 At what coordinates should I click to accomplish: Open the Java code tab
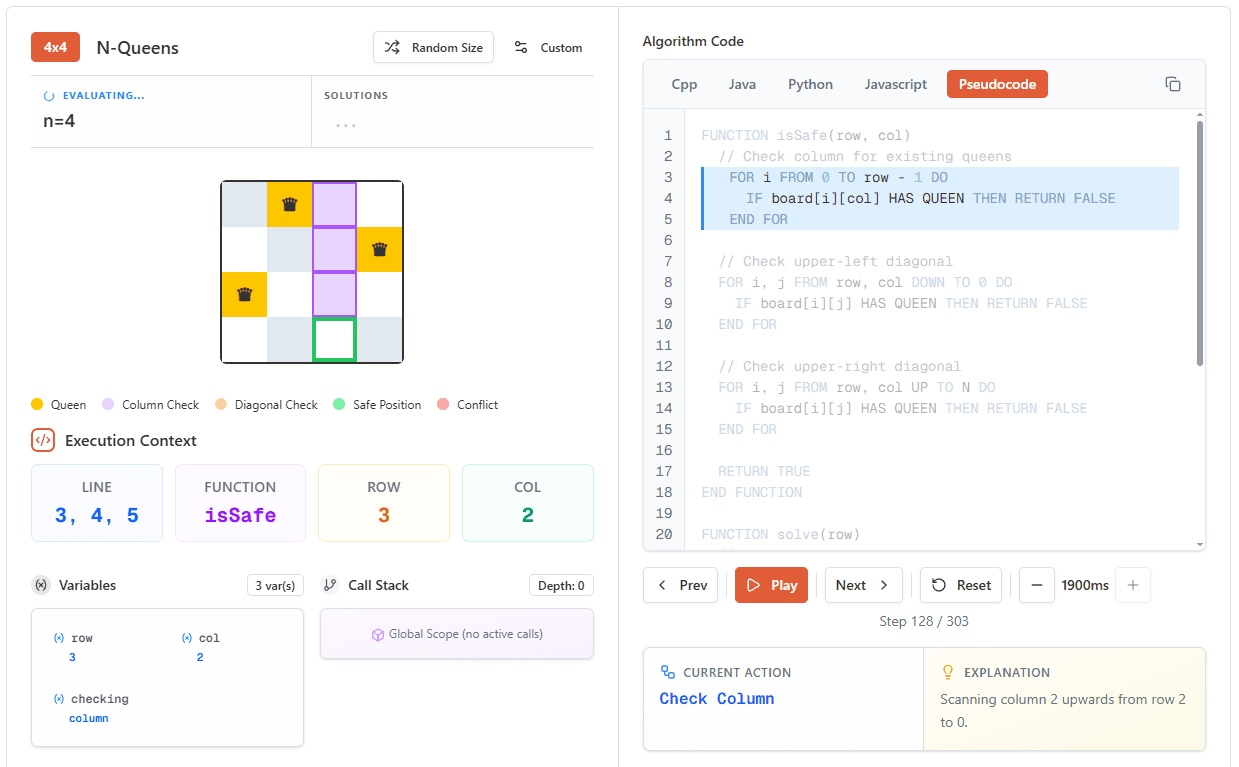742,84
